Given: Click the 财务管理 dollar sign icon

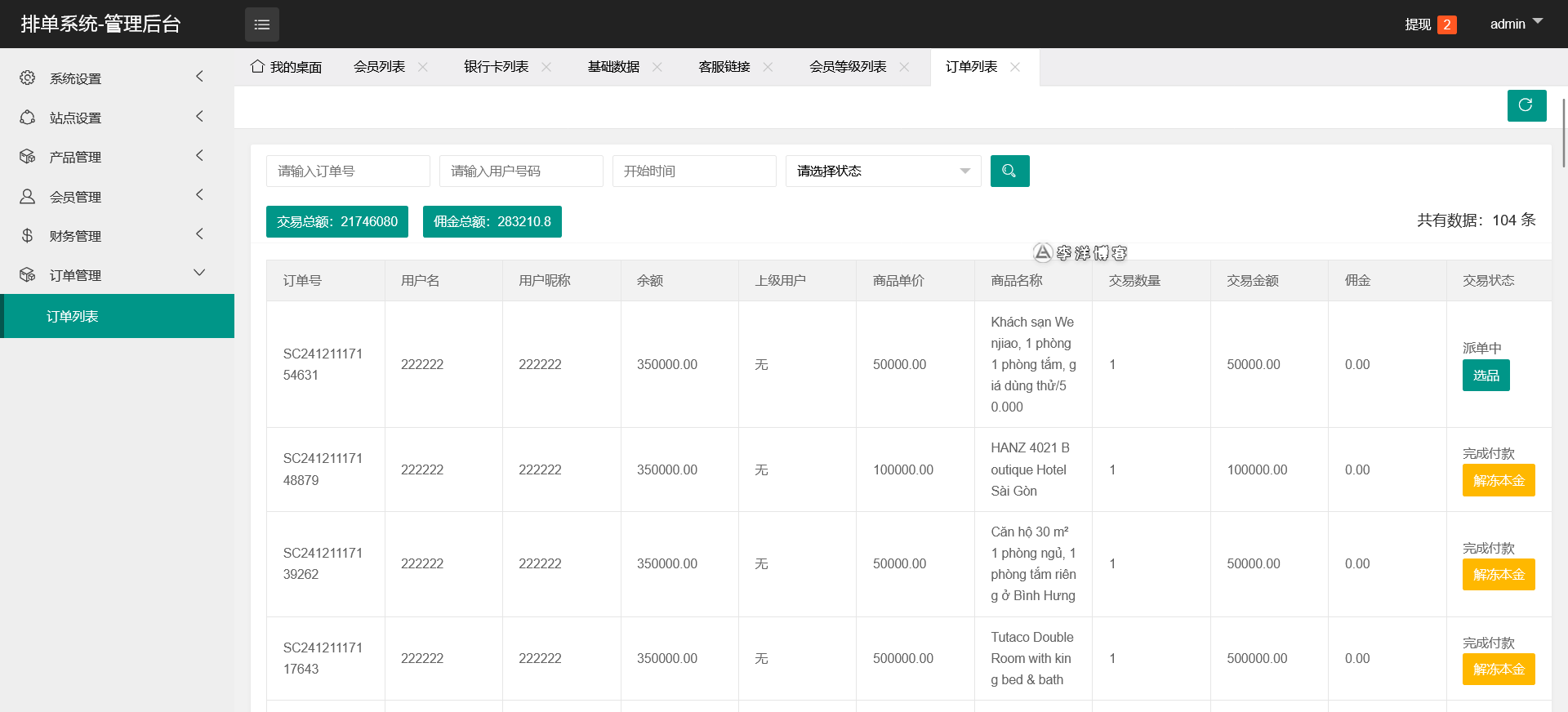Looking at the screenshot, I should pyautogui.click(x=28, y=236).
